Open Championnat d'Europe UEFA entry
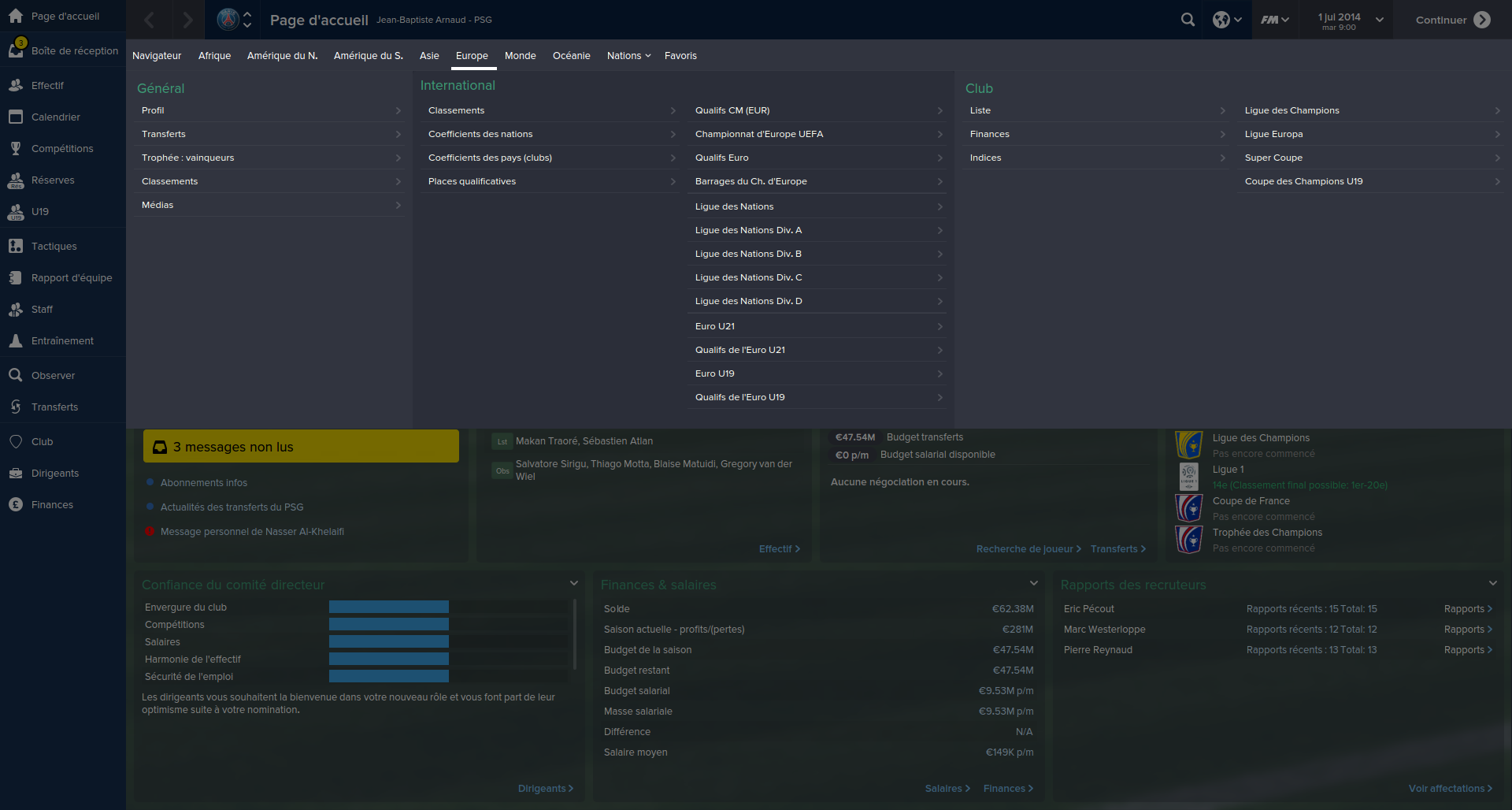 tap(819, 134)
